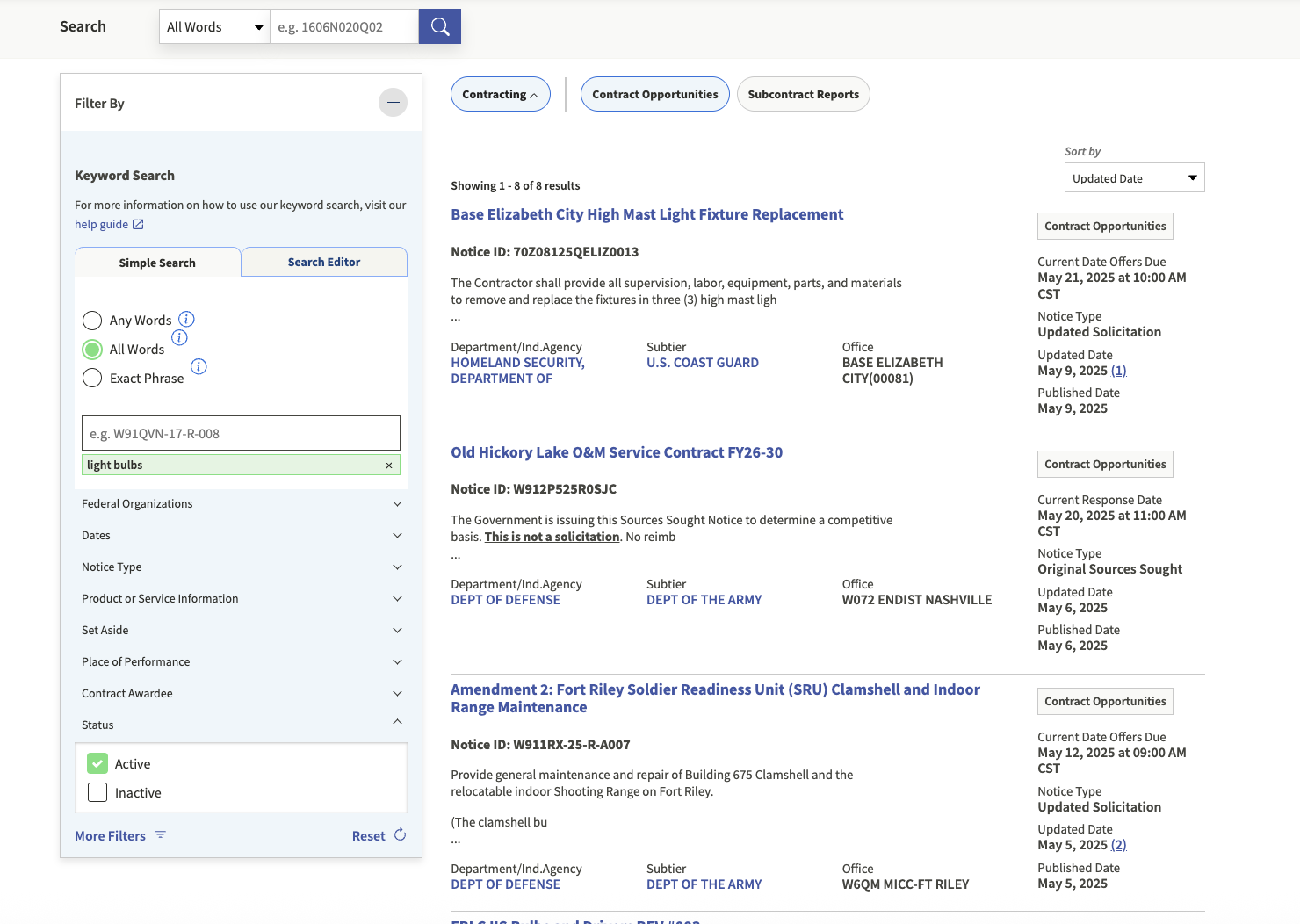
Task: Click Contract Opportunities tag on Old Hickory result
Action: tap(1105, 464)
